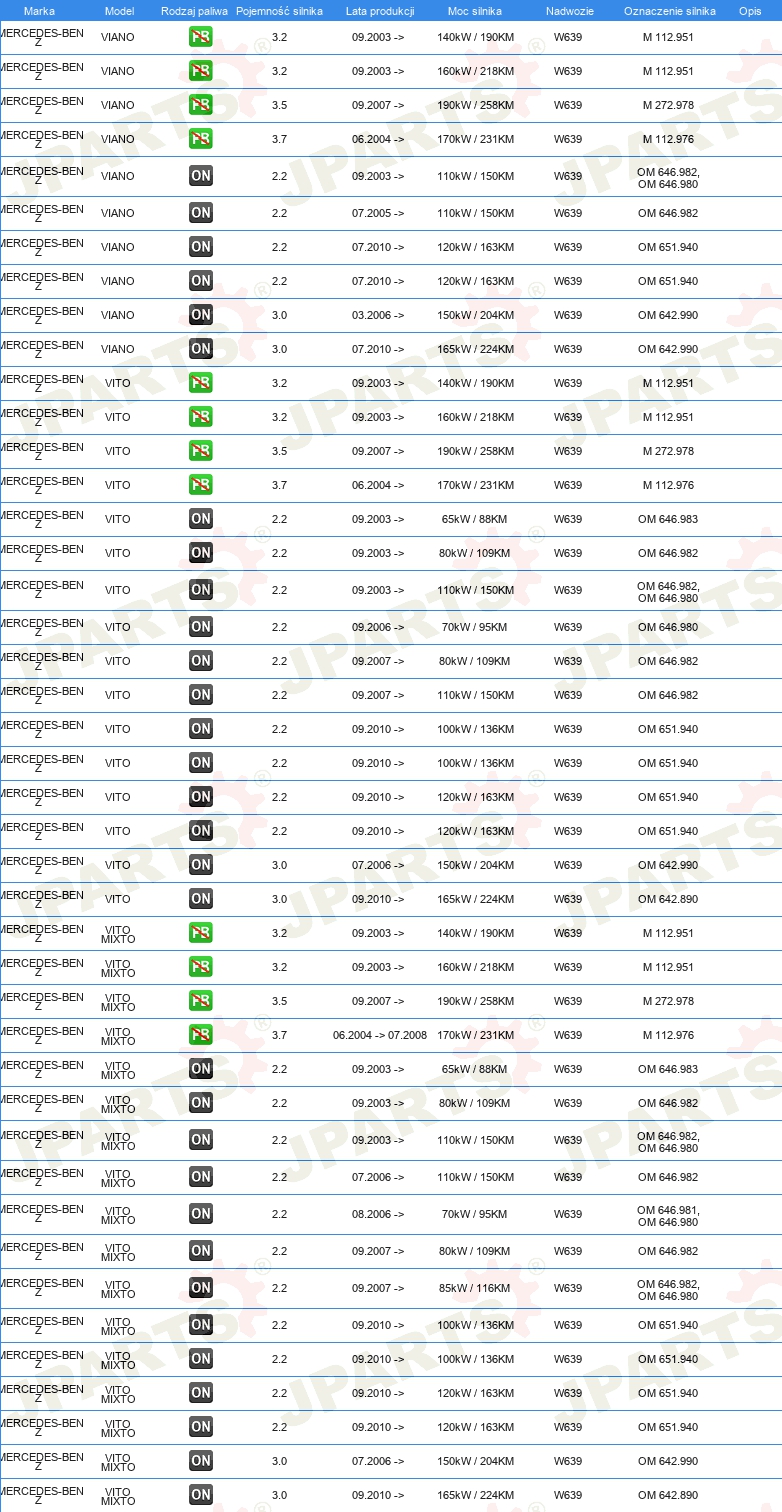Click the ON diesel icon for VITO MIXTO 65kW / 88KM
Viewport: 782px width, 1512px height.
[x=201, y=1069]
